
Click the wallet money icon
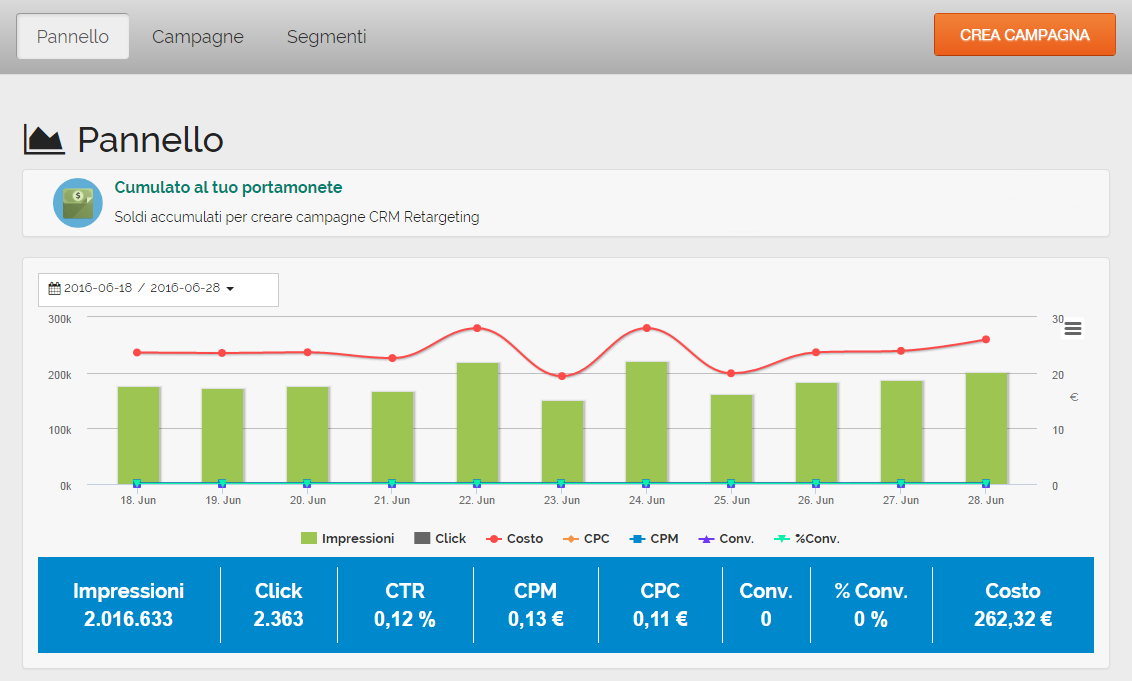pos(78,203)
